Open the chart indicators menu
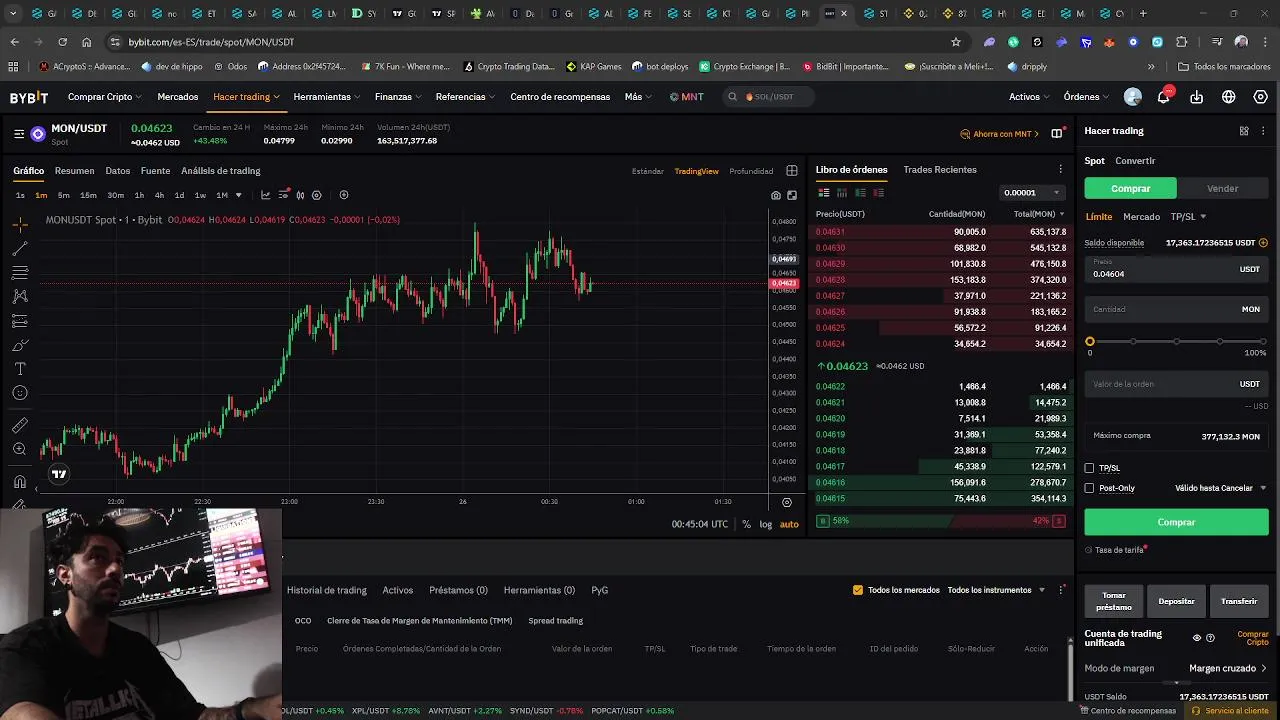The width and height of the screenshot is (1280, 720). (x=266, y=195)
